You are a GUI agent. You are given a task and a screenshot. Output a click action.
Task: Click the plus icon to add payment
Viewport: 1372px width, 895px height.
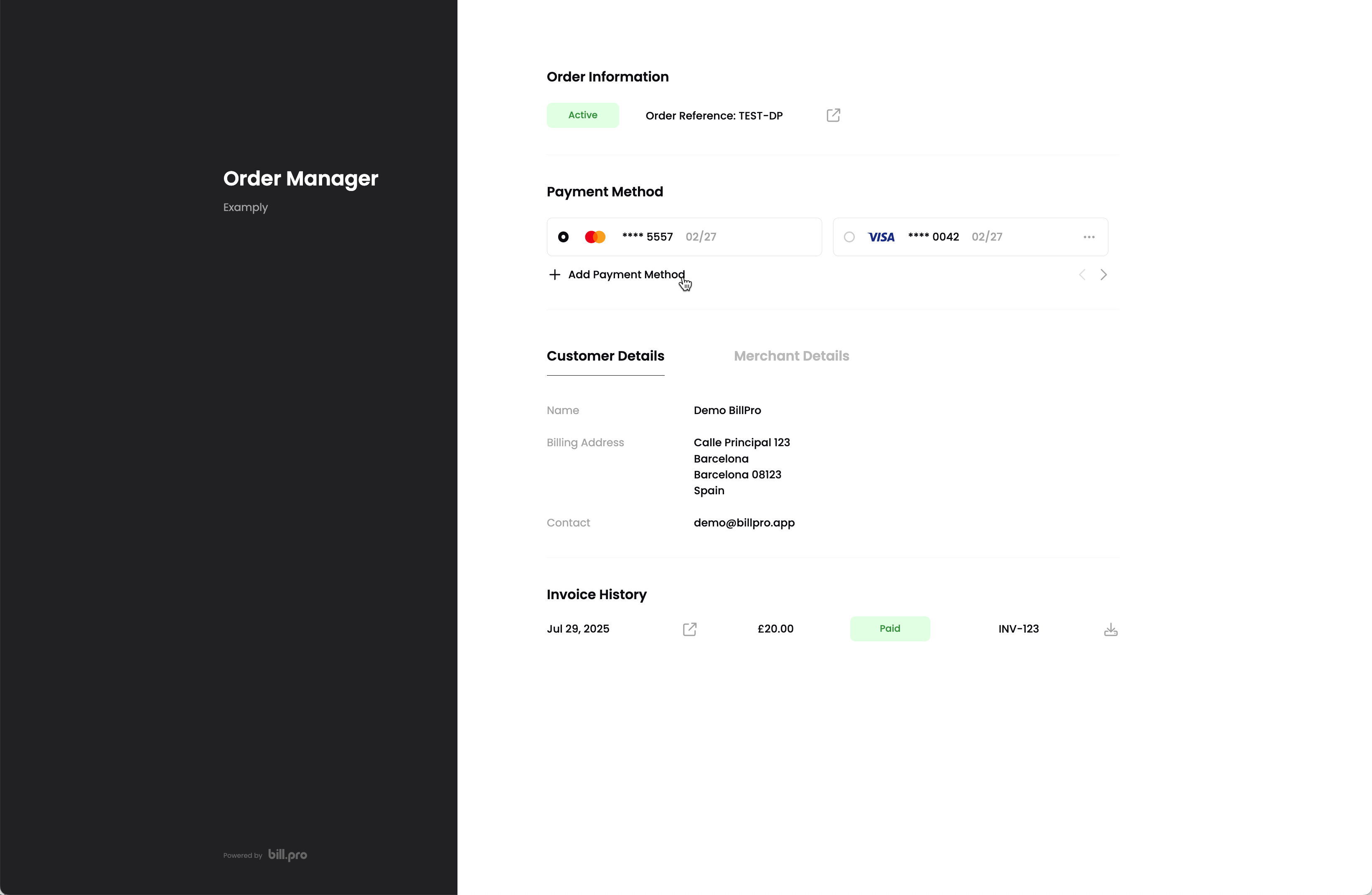[554, 275]
